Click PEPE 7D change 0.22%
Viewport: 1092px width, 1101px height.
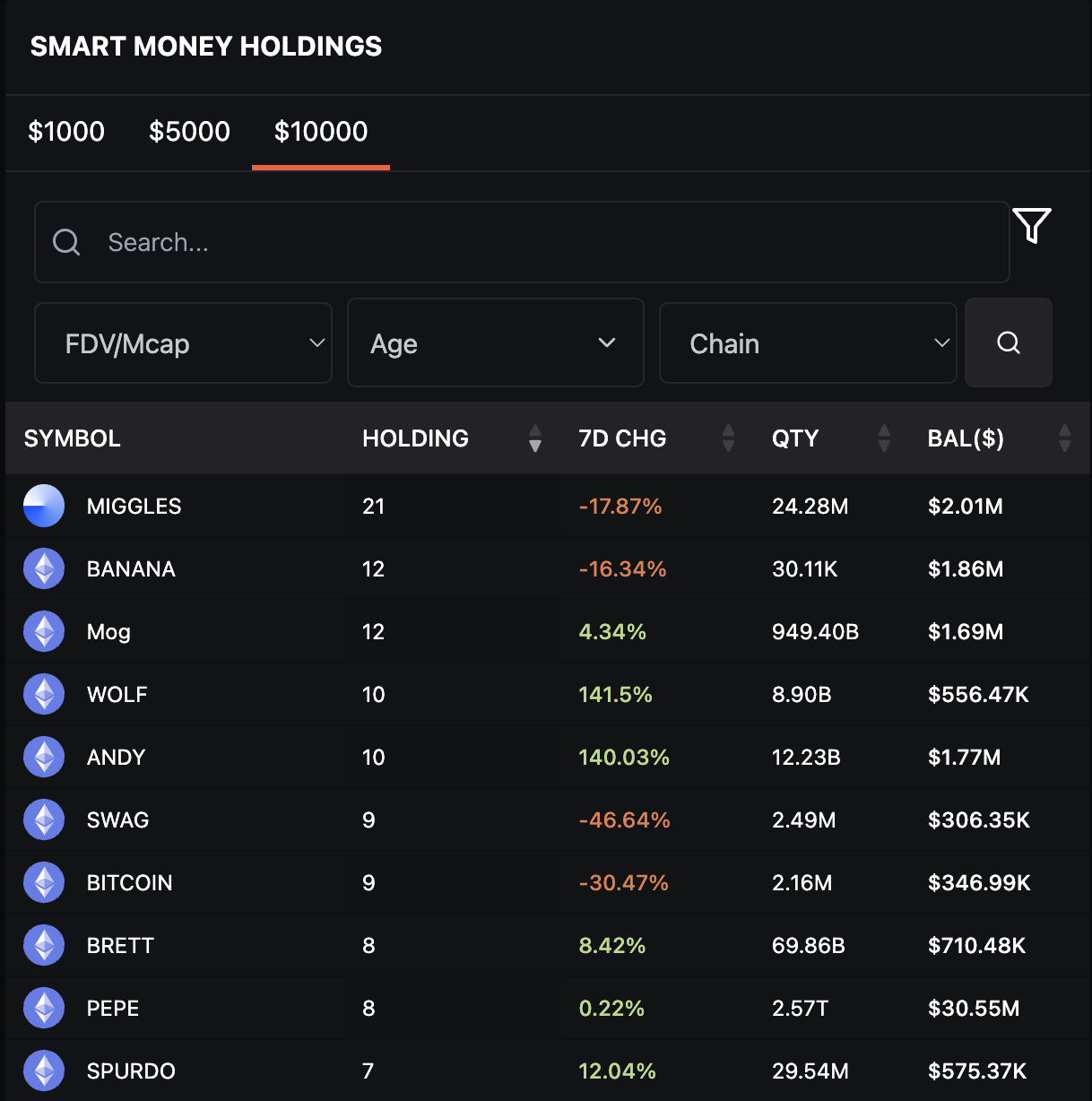tap(611, 1009)
